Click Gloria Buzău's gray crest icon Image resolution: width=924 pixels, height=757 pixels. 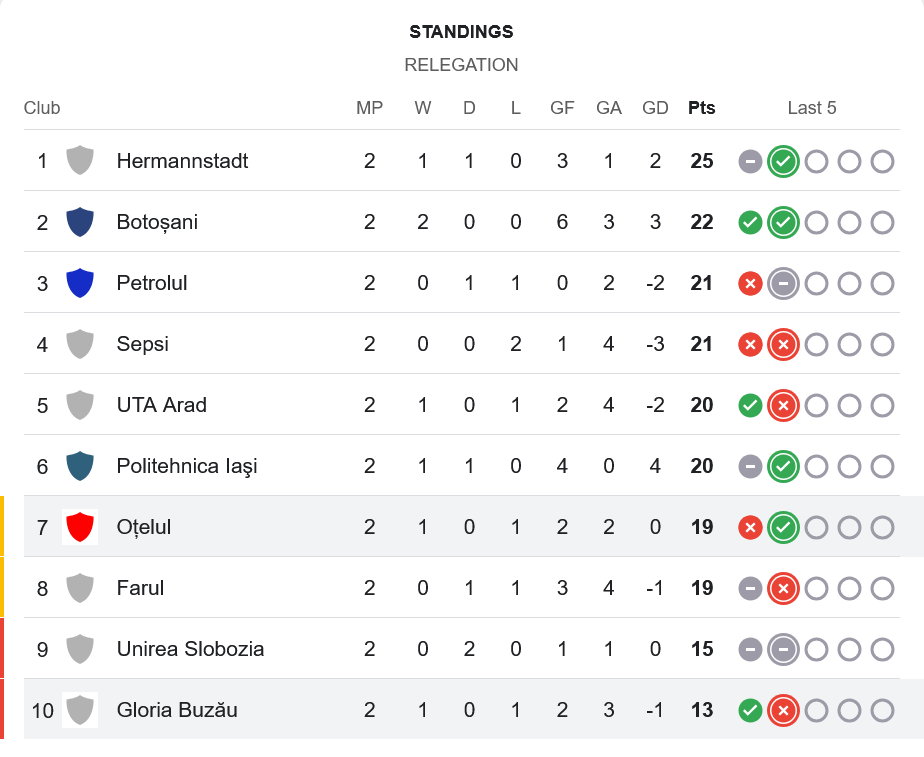click(x=80, y=709)
